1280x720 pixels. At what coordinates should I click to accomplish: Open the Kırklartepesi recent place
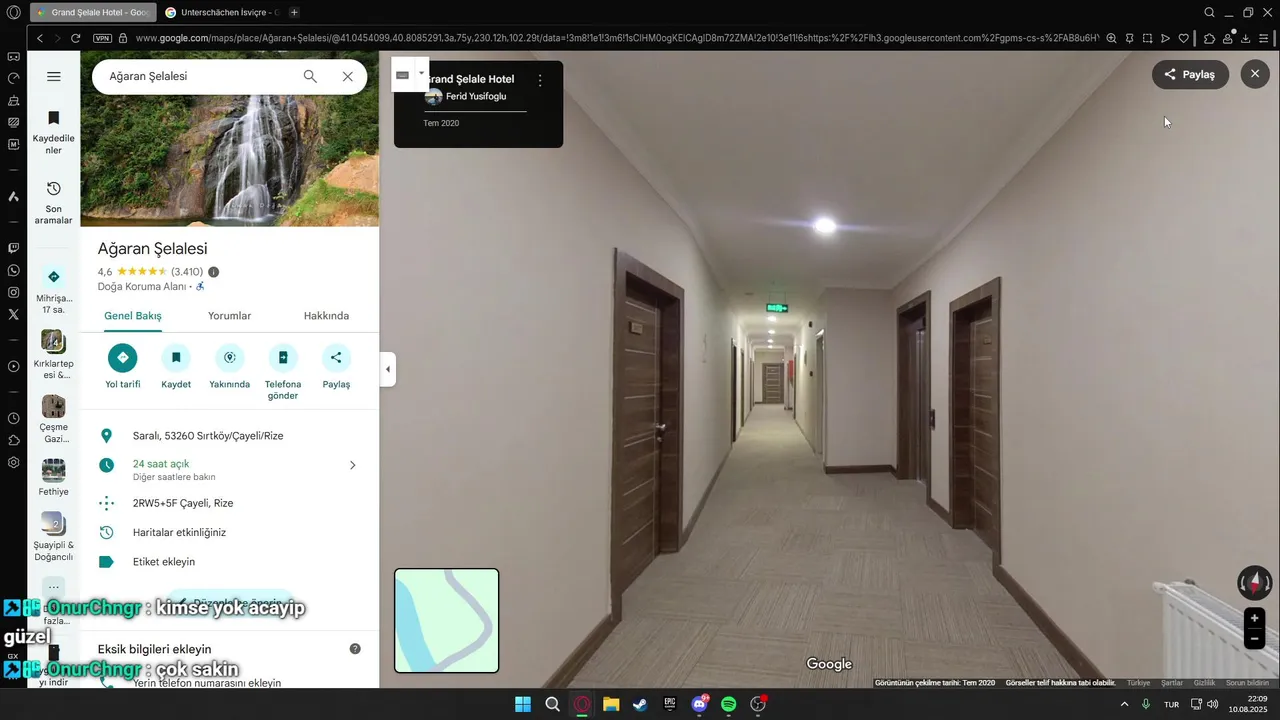click(x=54, y=355)
